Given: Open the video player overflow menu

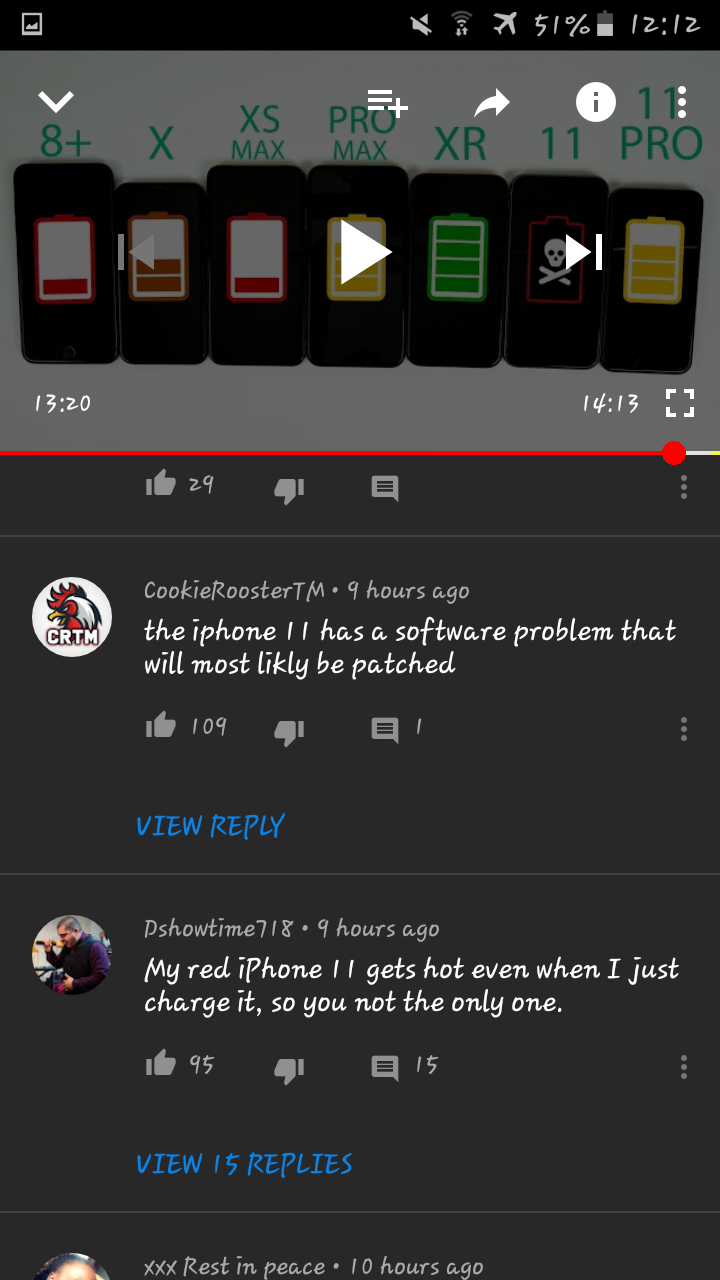Looking at the screenshot, I should pyautogui.click(x=682, y=102).
